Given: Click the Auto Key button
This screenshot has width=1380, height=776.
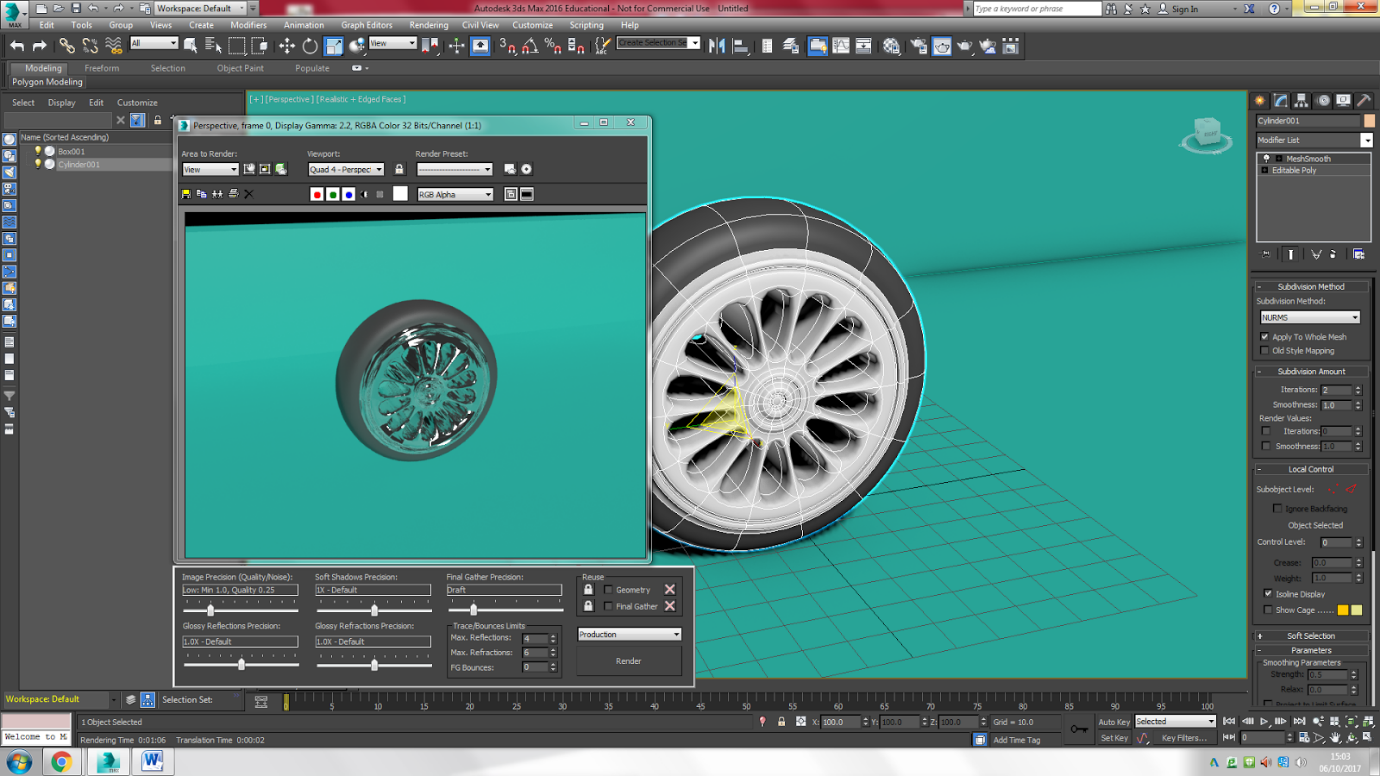Looking at the screenshot, I should (1114, 721).
